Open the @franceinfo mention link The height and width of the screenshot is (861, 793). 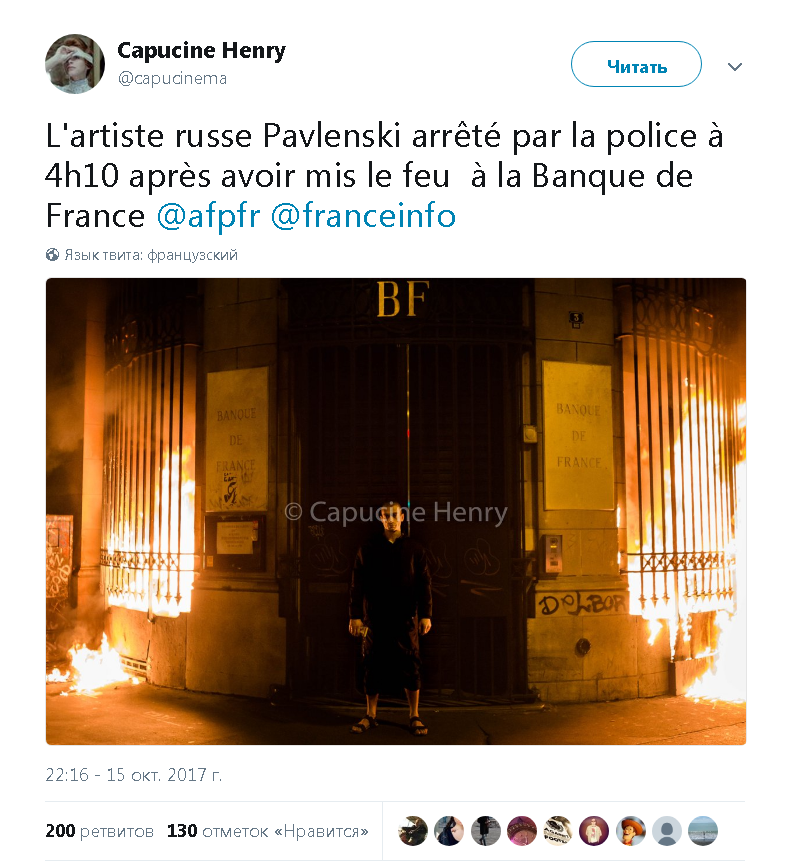pyautogui.click(x=364, y=215)
